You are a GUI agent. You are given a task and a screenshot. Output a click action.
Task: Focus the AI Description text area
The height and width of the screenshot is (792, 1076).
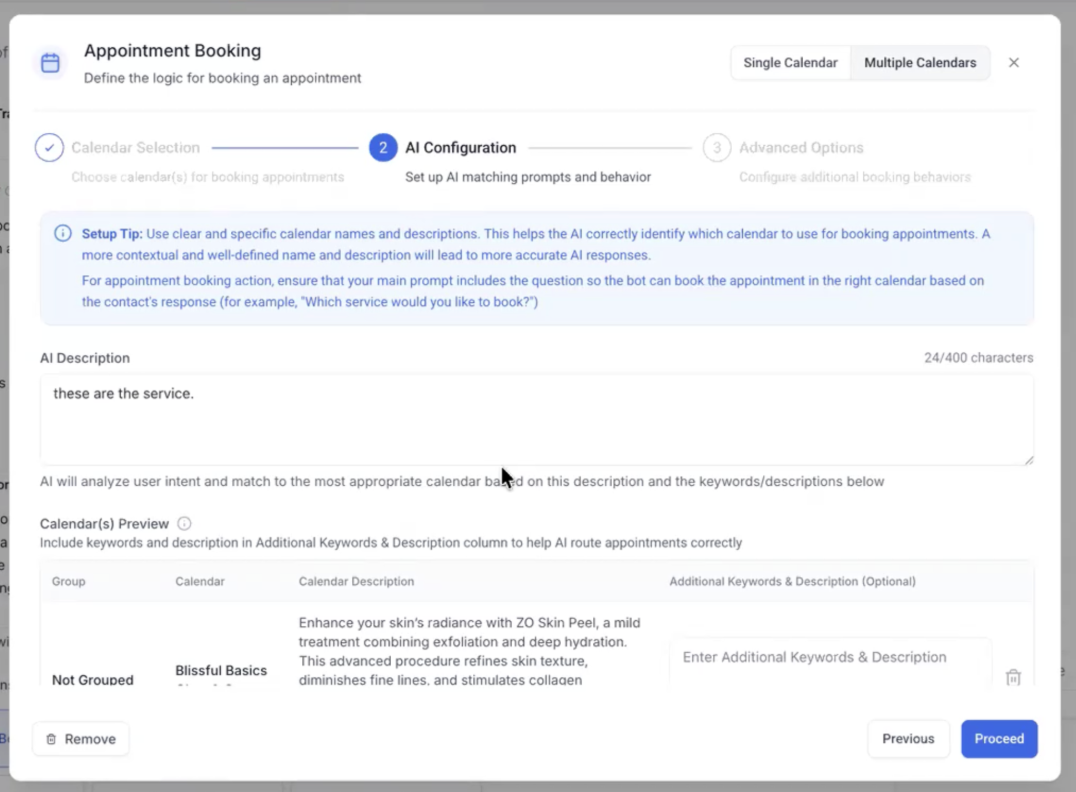click(x=536, y=420)
